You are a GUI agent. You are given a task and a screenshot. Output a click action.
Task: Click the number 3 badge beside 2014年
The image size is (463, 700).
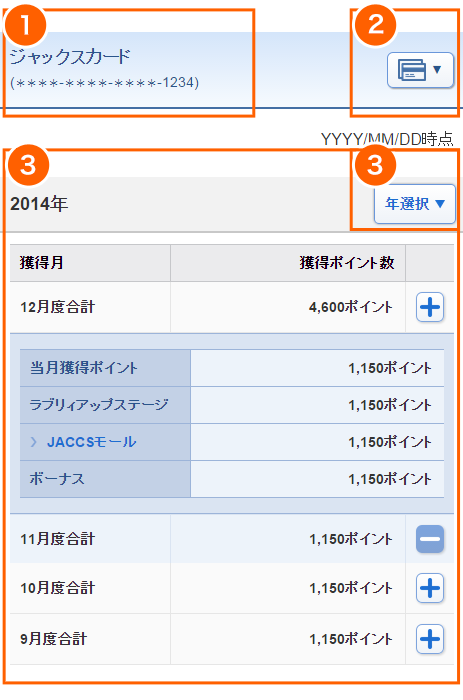click(28, 165)
